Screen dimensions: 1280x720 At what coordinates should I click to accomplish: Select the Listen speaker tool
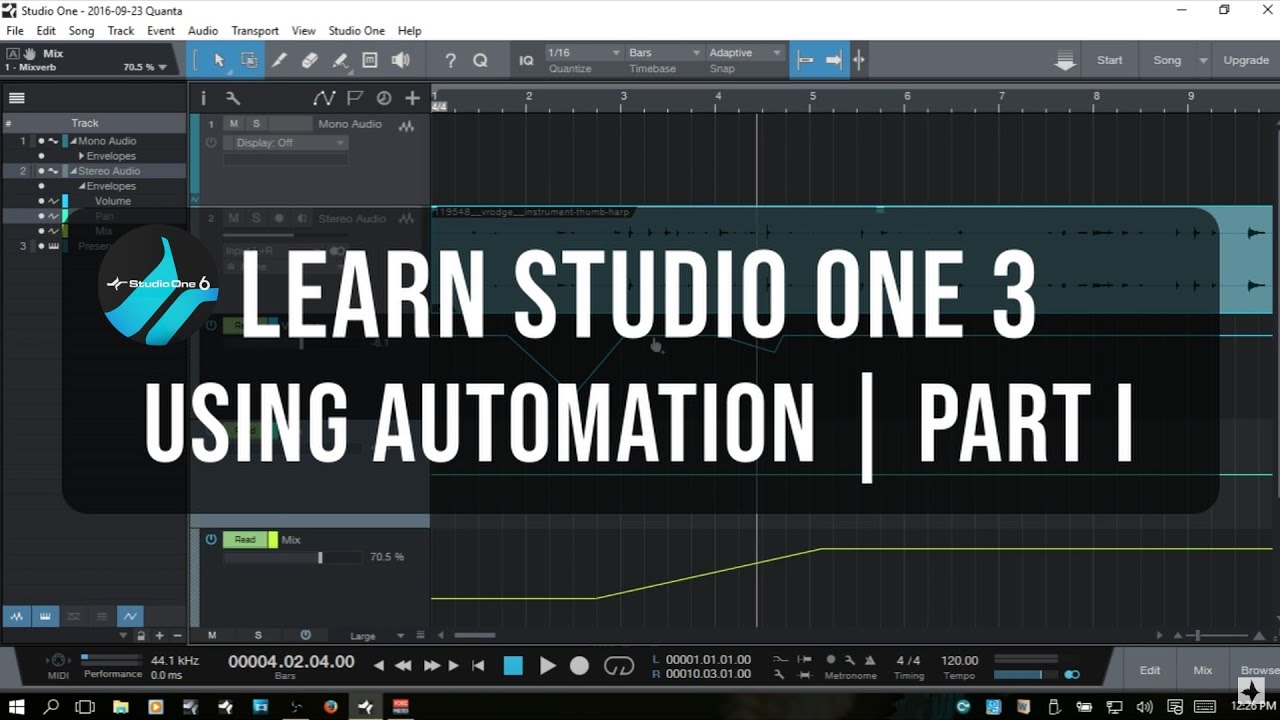point(401,60)
